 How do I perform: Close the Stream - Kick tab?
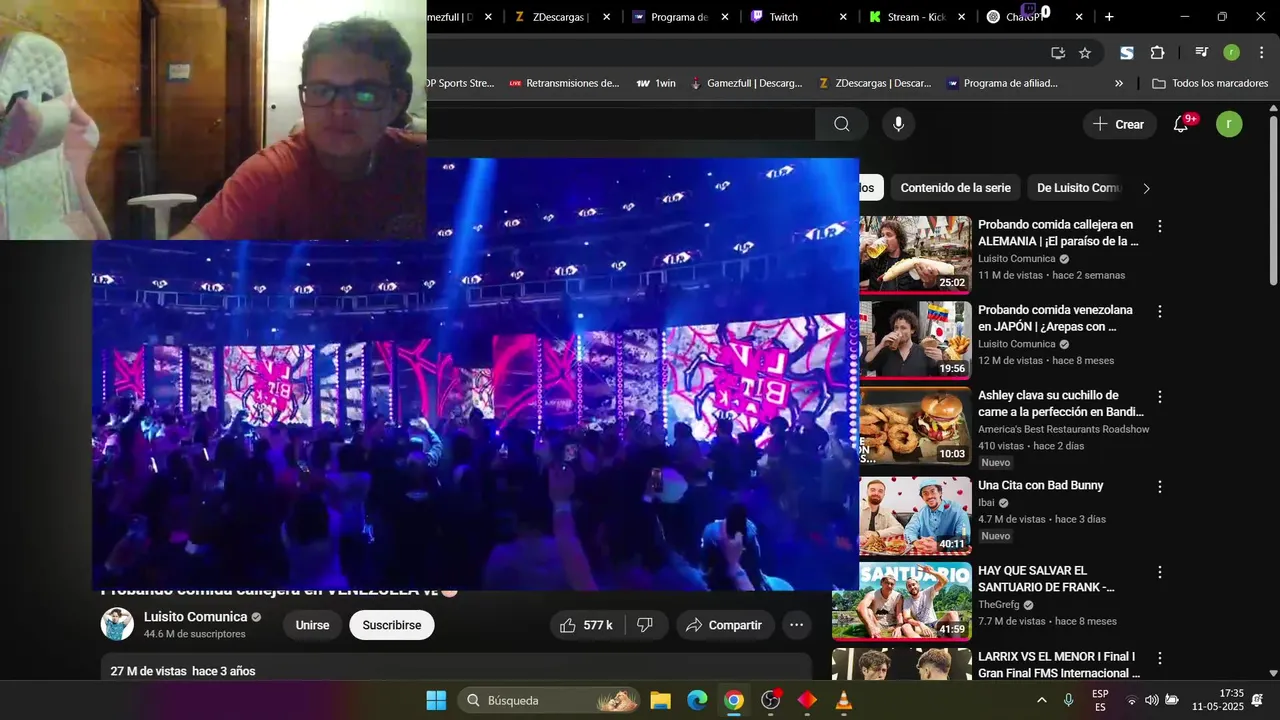point(962,17)
